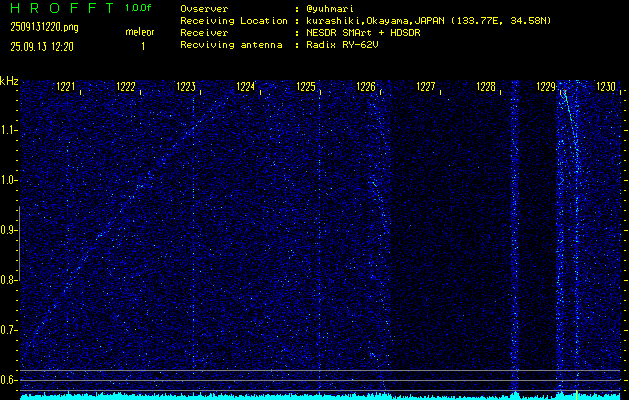629x400 pixels.
Task: Select the 1230 time marker
Action: pyautogui.click(x=606, y=87)
